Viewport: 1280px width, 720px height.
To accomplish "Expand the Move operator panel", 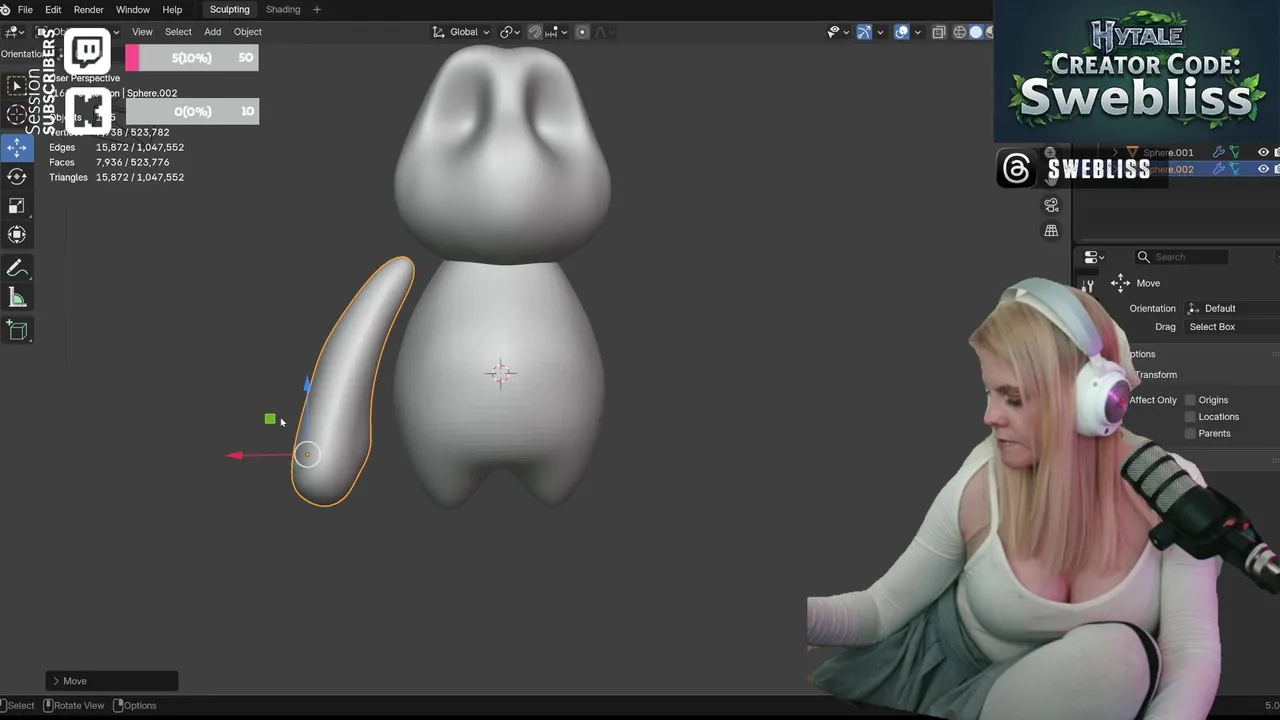I will click(x=111, y=681).
